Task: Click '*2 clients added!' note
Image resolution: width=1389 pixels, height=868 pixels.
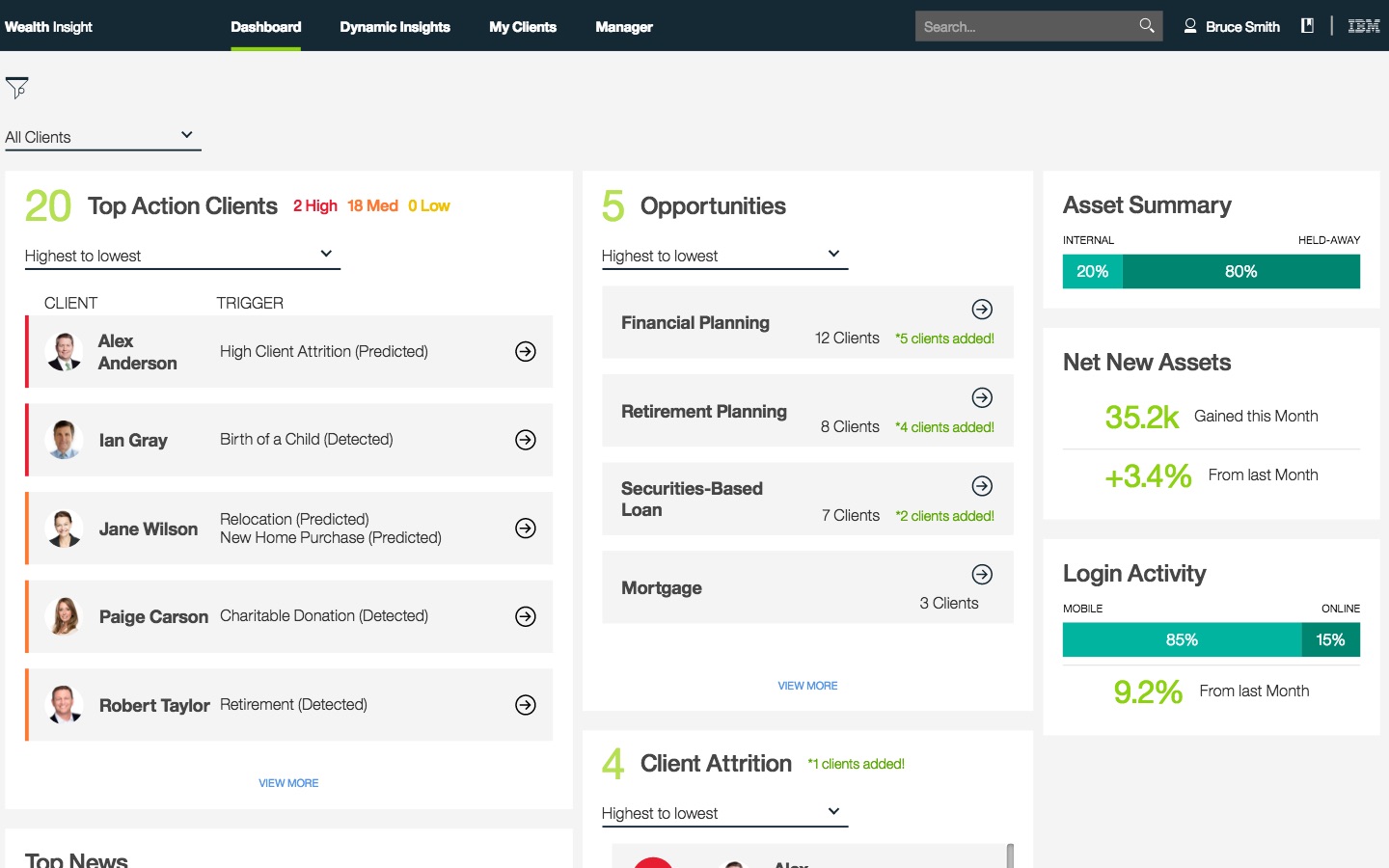Action: [x=944, y=516]
